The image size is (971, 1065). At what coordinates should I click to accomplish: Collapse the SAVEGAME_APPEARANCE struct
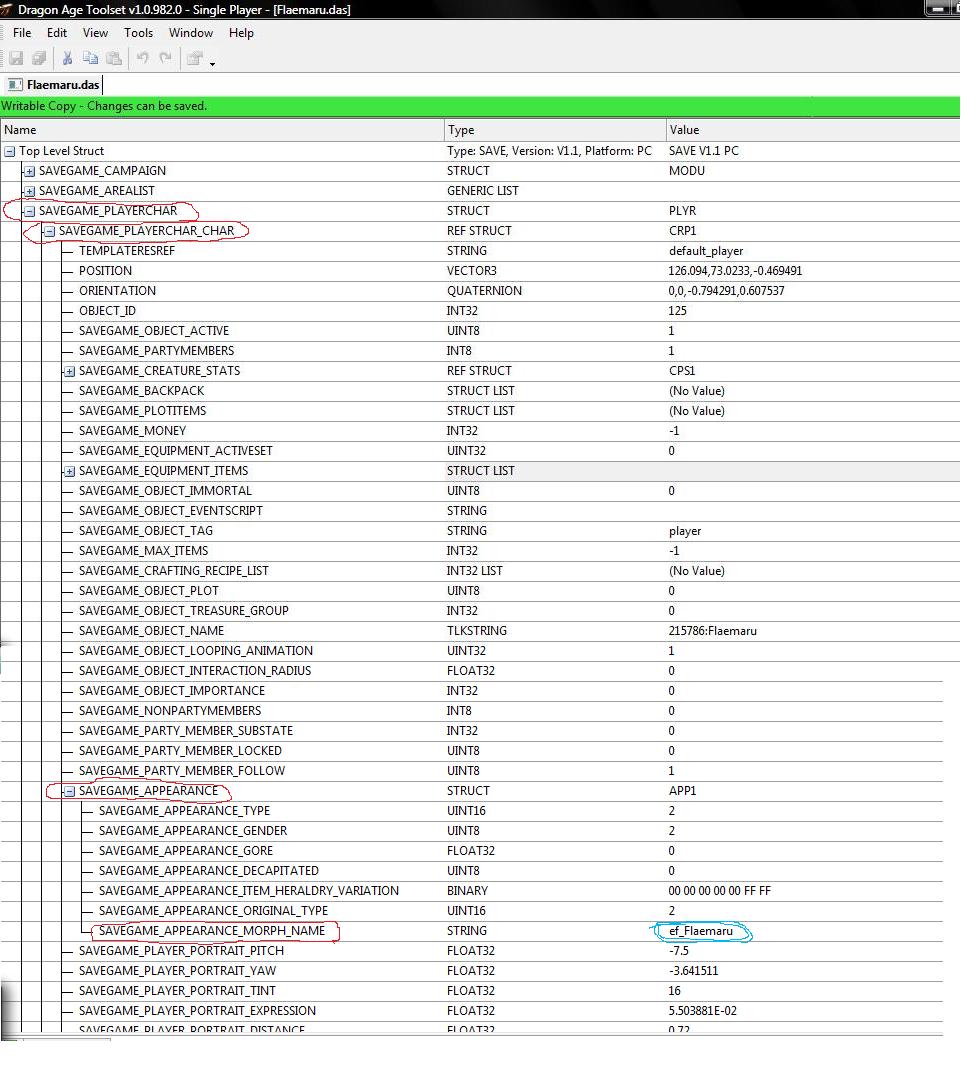click(x=69, y=791)
